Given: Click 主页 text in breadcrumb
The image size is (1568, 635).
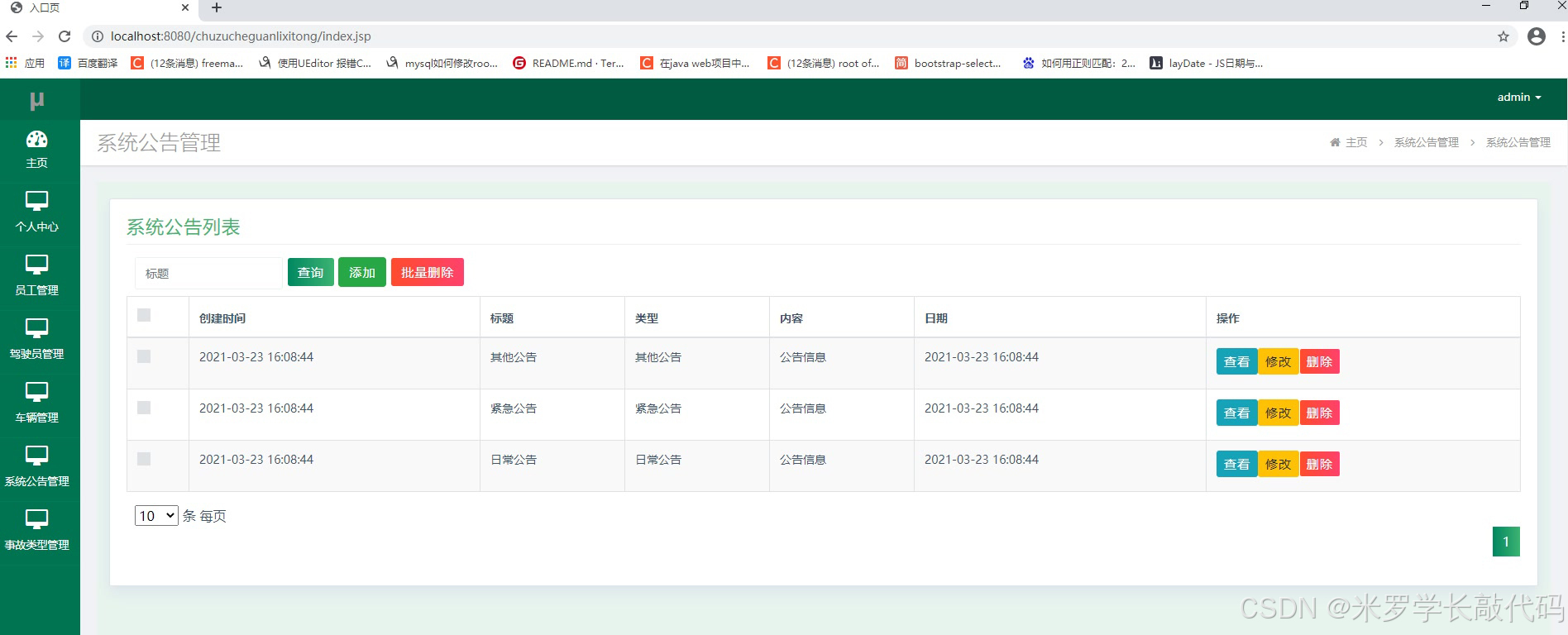Looking at the screenshot, I should point(1356,142).
